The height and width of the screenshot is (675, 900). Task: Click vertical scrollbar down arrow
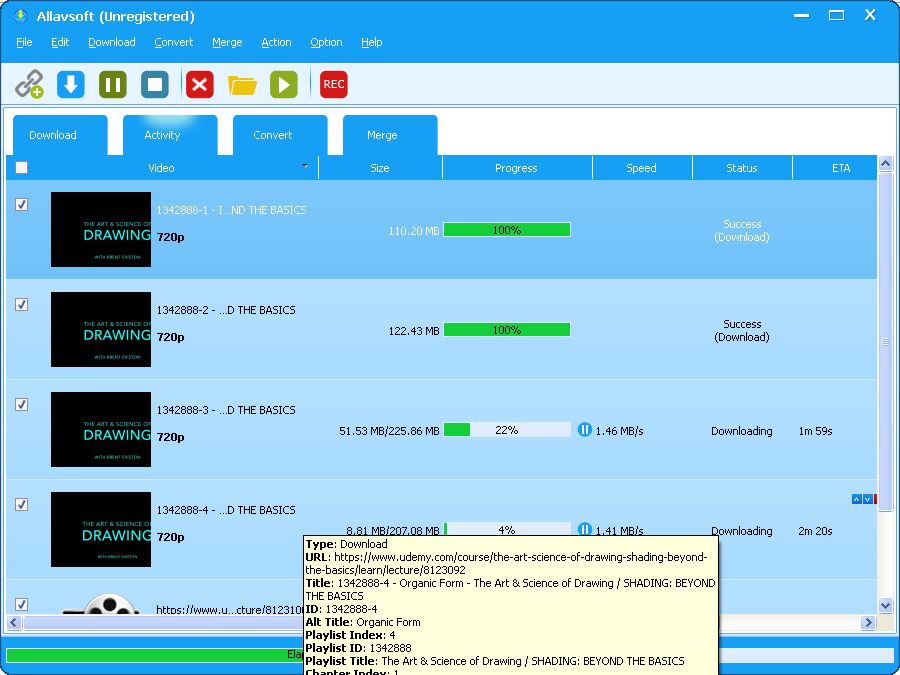[x=885, y=605]
